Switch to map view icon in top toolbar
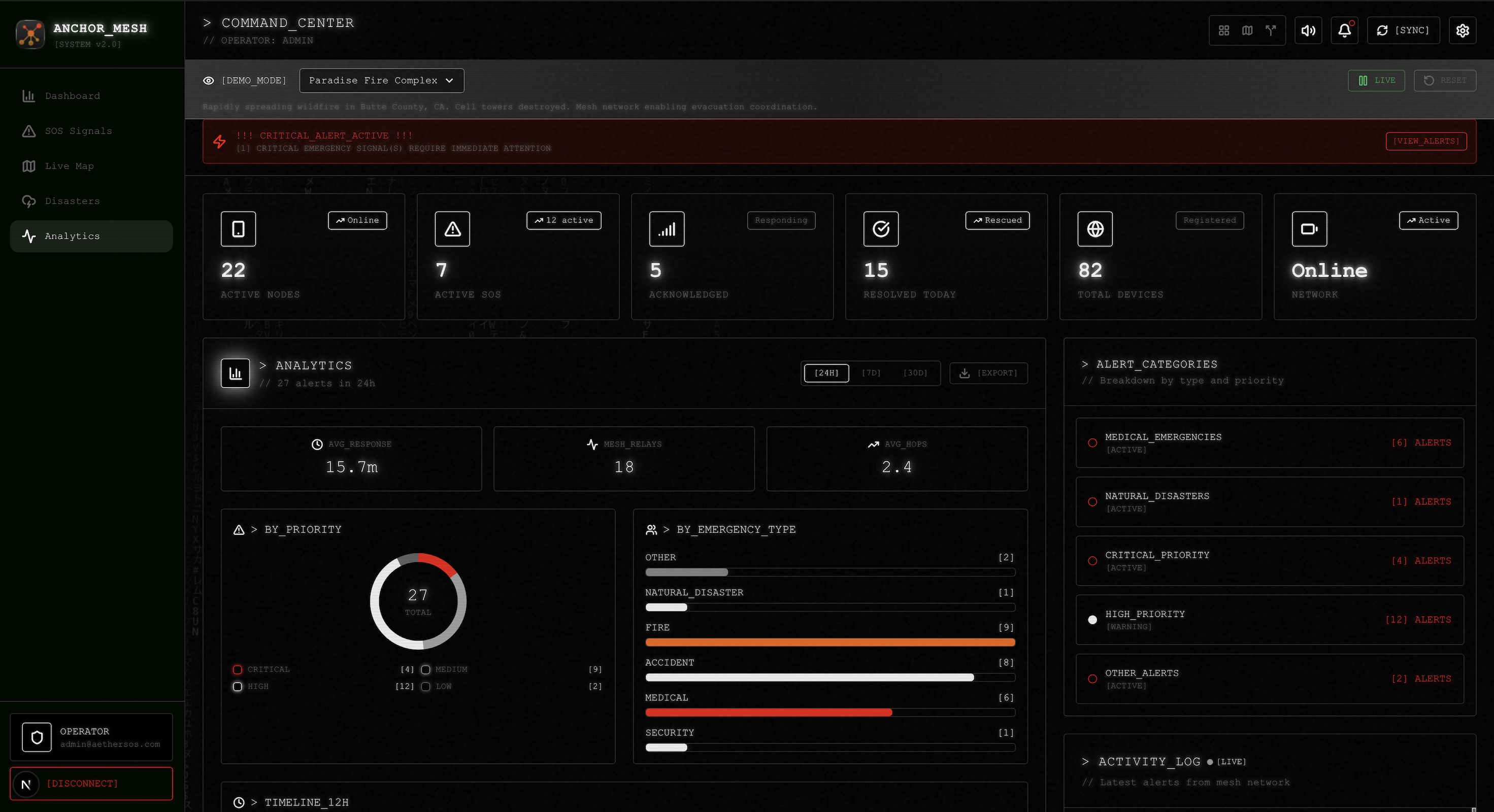 (x=1247, y=30)
